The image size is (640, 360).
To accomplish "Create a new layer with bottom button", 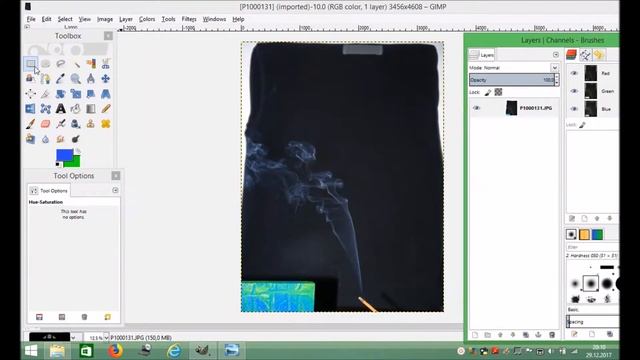I will click(475, 335).
